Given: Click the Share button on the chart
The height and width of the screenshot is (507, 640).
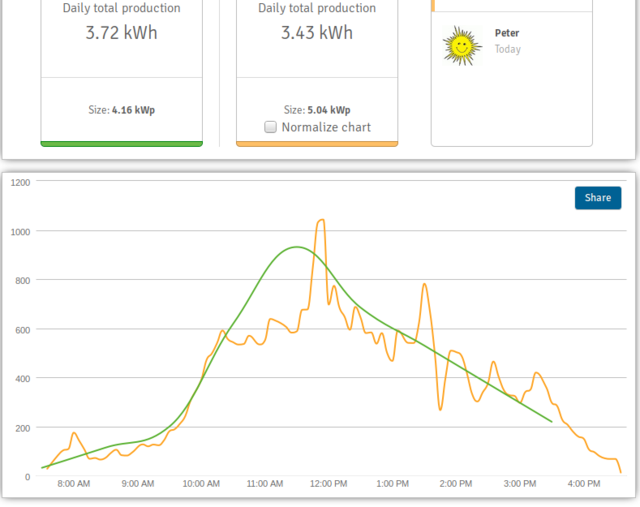Looking at the screenshot, I should [598, 198].
